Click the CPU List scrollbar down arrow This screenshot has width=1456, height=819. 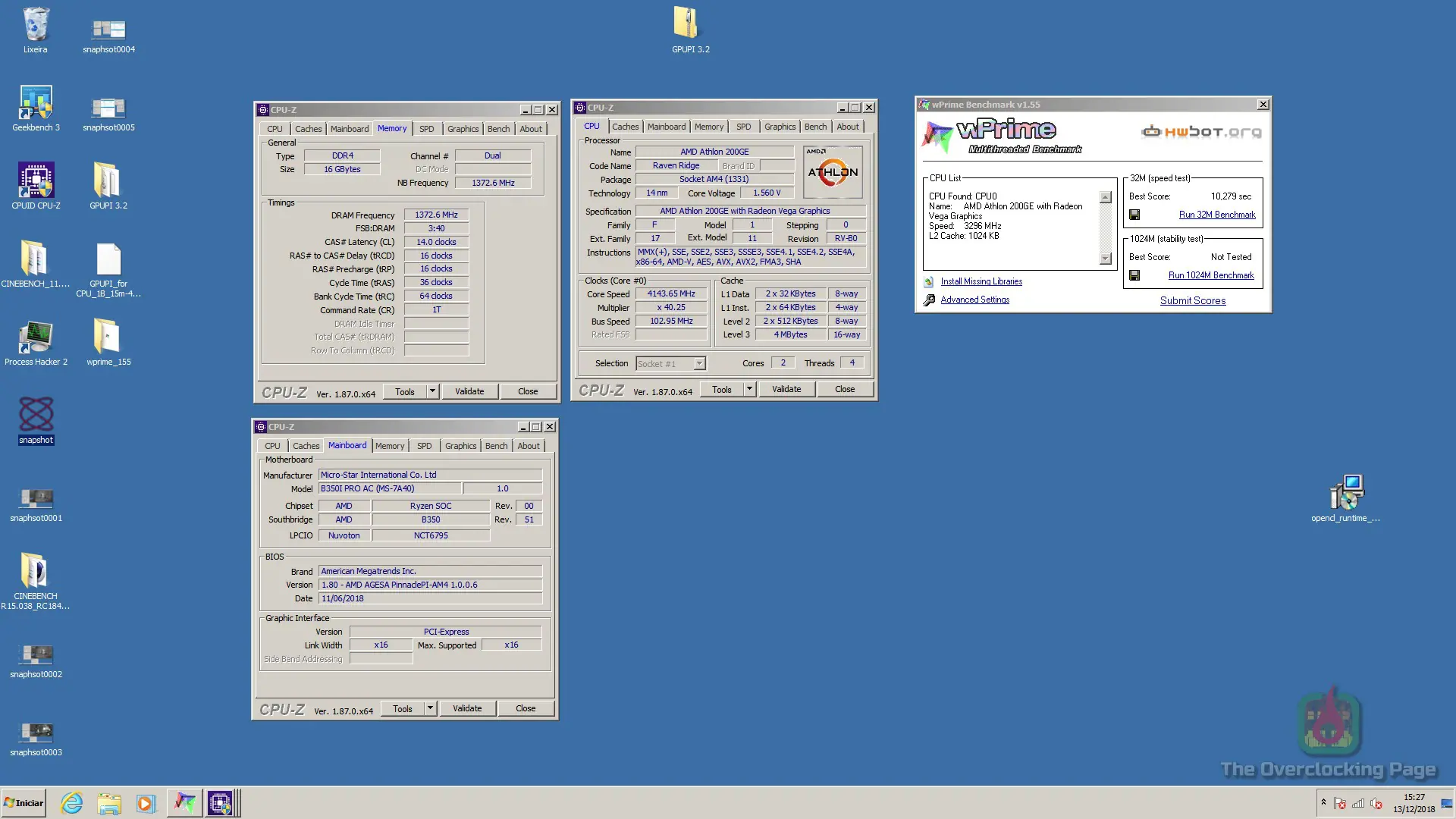point(1106,259)
